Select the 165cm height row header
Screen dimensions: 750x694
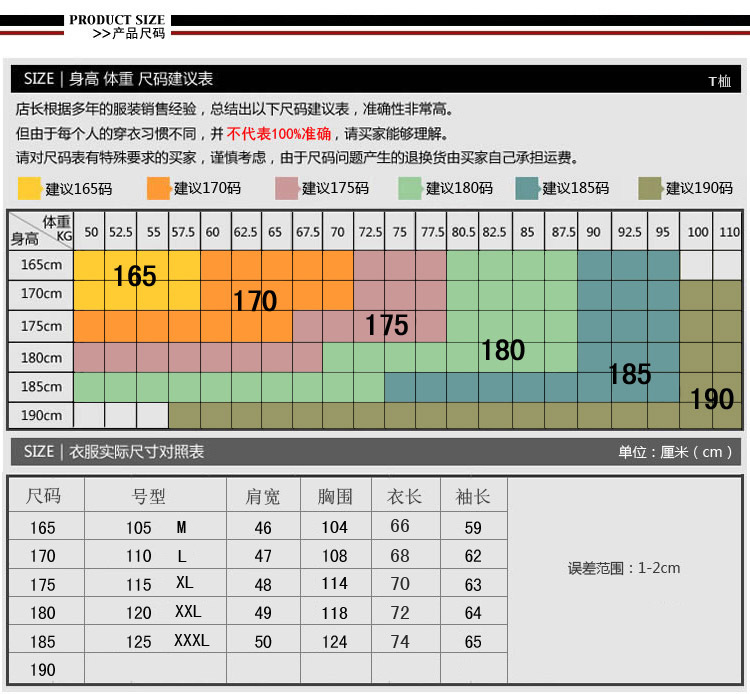coord(41,265)
